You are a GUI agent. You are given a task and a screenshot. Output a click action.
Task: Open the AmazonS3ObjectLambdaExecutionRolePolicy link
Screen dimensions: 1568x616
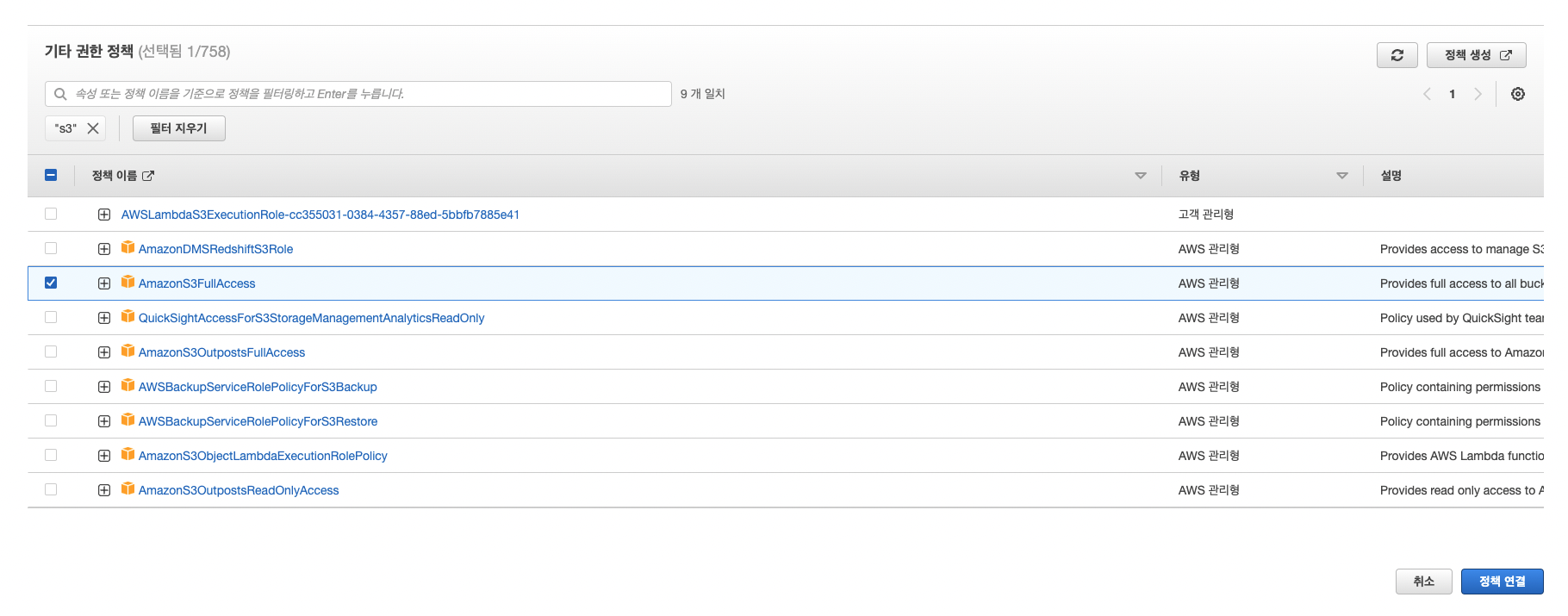(x=263, y=456)
